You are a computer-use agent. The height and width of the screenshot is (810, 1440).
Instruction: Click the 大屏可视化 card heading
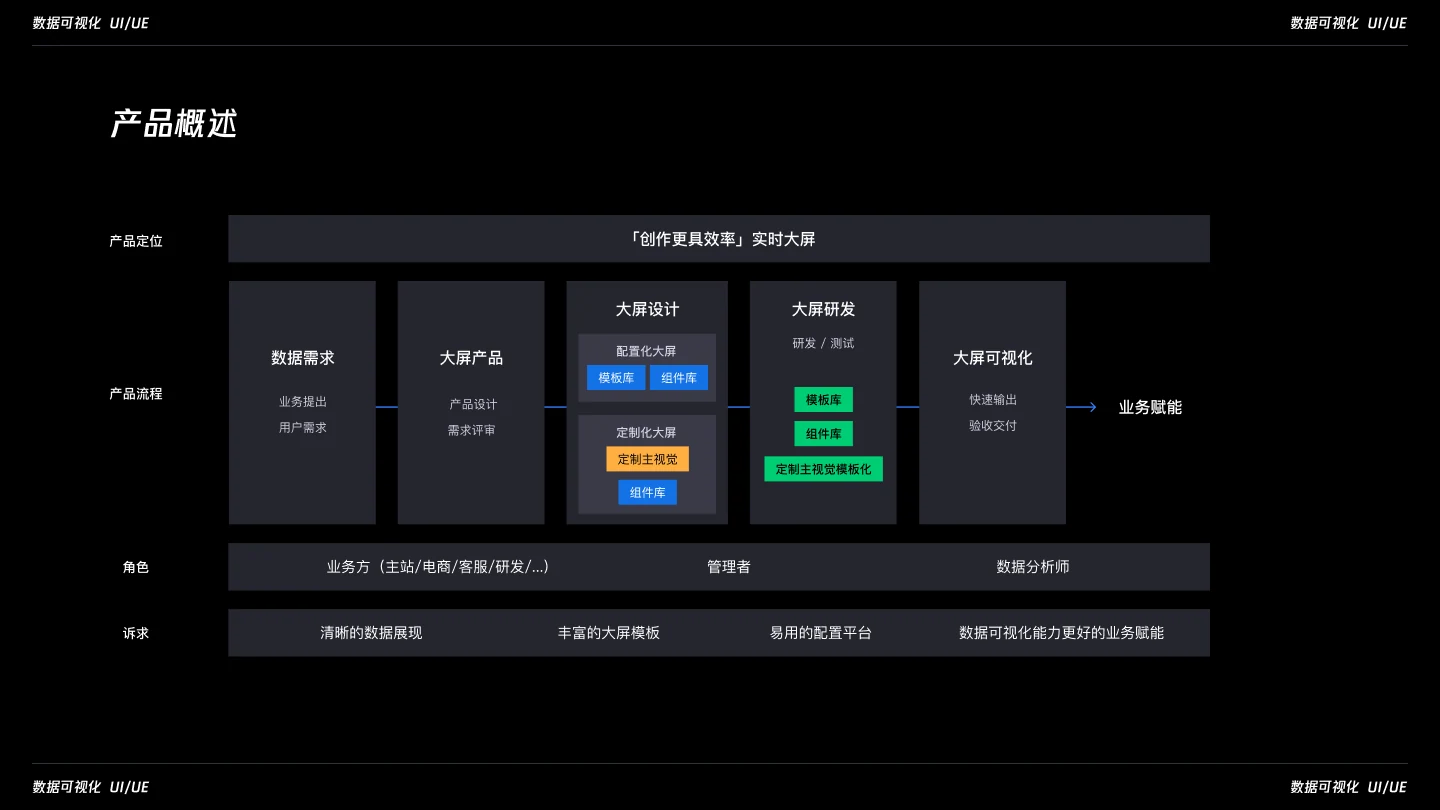coord(992,358)
